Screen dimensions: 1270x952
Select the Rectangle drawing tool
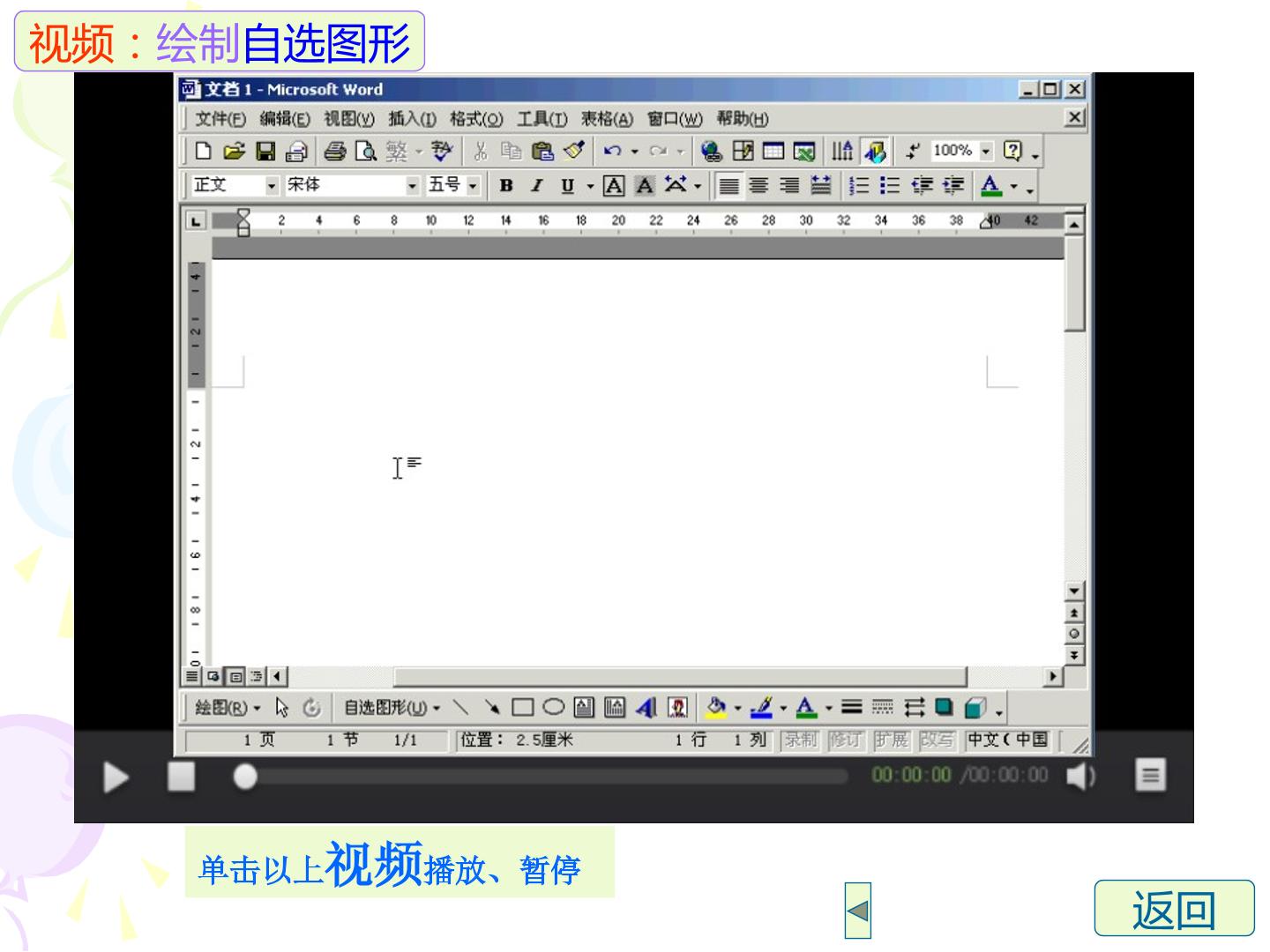click(x=523, y=708)
